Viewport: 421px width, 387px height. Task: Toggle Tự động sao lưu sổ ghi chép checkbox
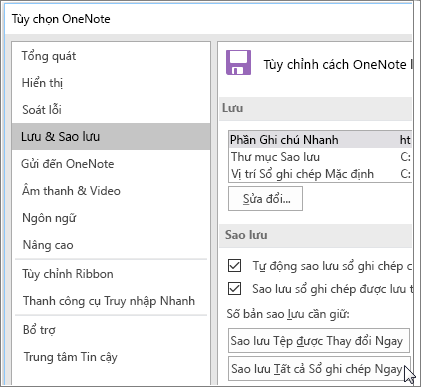(234, 266)
